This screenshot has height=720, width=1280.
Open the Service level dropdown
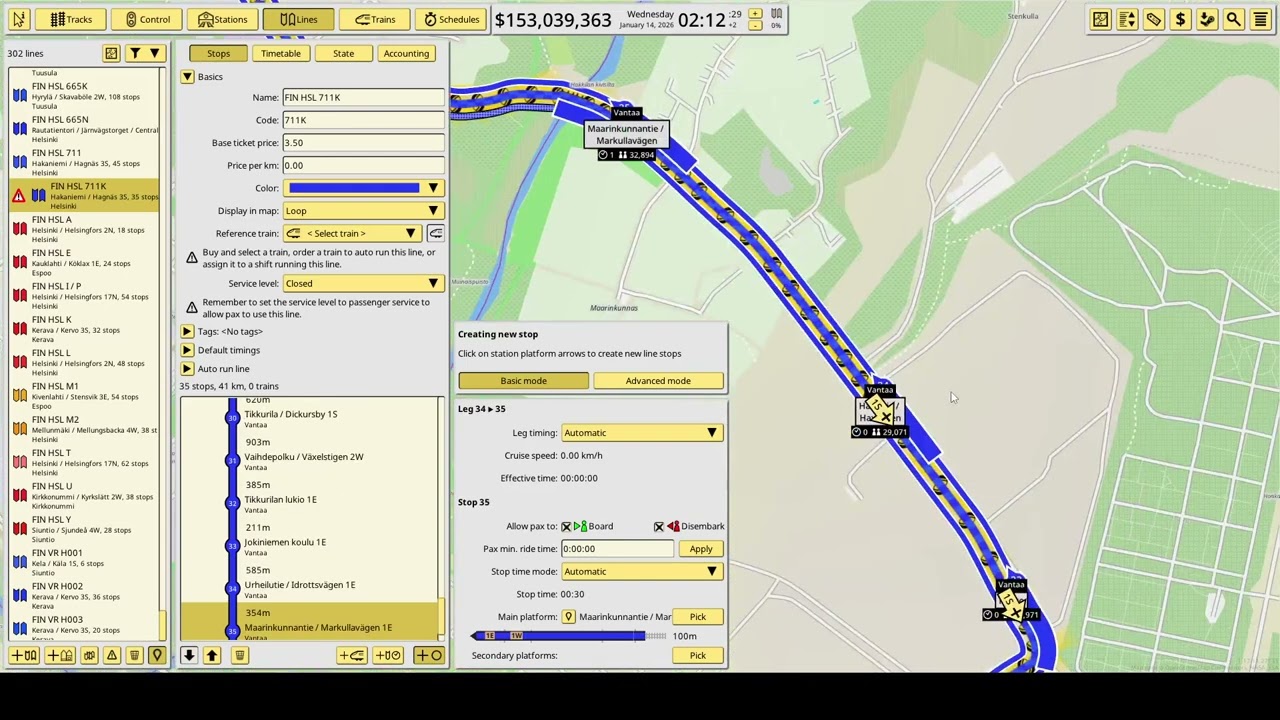tap(364, 283)
